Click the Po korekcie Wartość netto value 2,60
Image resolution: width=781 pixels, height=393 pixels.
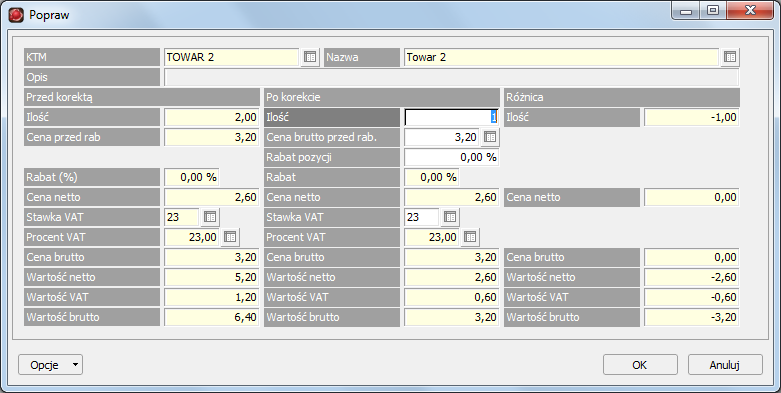pyautogui.click(x=452, y=277)
